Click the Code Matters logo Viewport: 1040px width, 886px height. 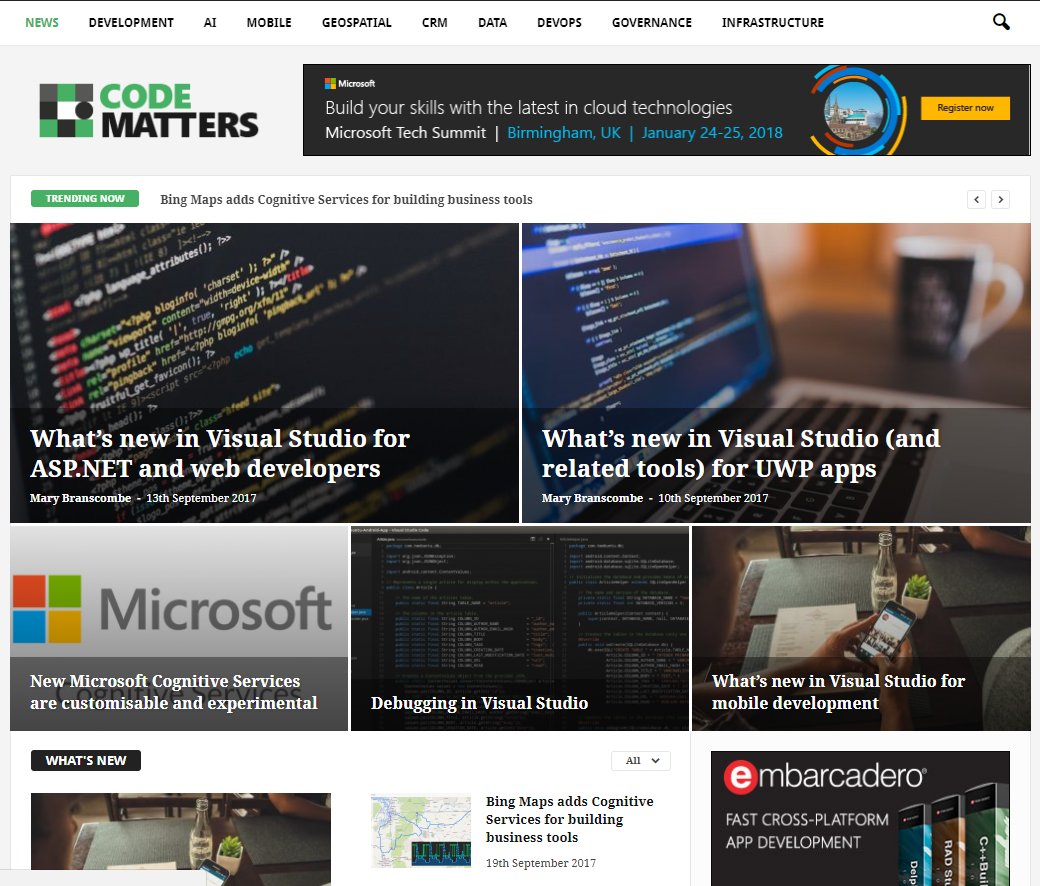[149, 110]
